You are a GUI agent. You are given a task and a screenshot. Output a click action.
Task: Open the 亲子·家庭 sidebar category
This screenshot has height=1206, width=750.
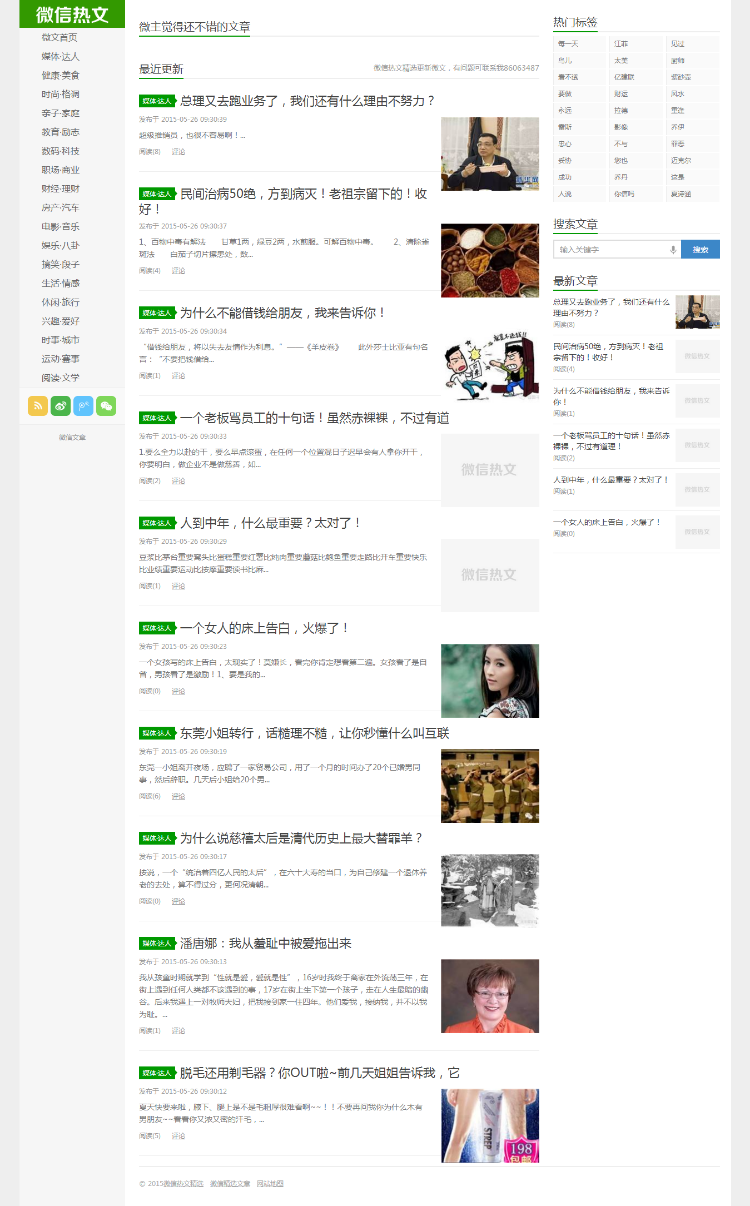[60, 113]
